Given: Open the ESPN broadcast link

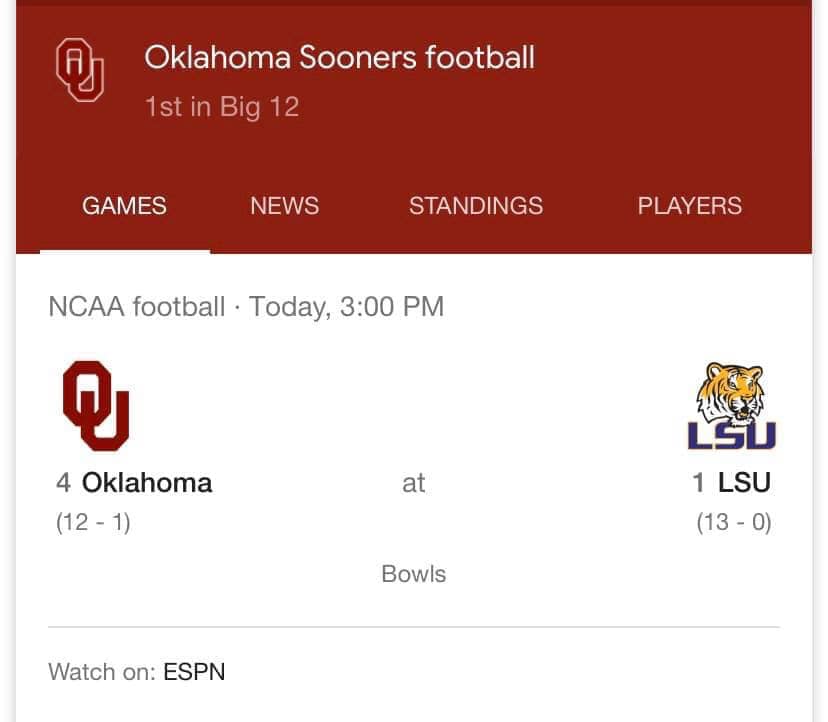Looking at the screenshot, I should point(194,671).
